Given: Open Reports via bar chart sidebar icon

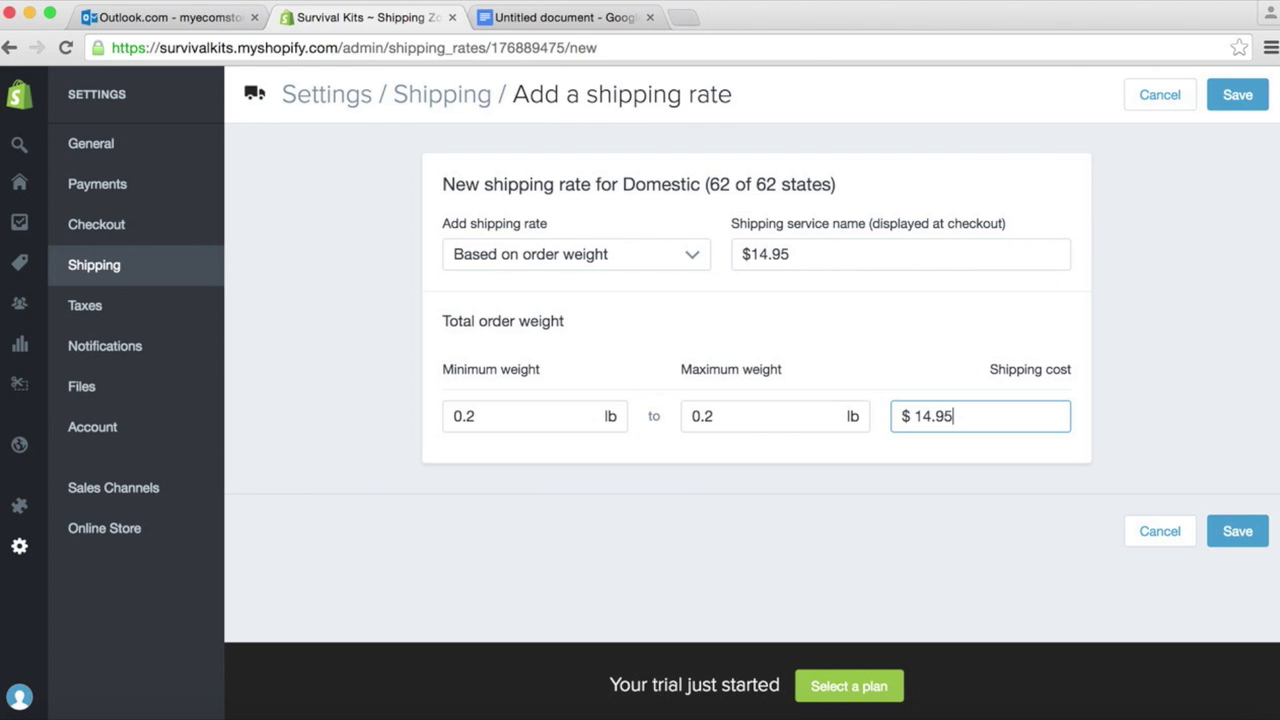Looking at the screenshot, I should click(x=19, y=344).
